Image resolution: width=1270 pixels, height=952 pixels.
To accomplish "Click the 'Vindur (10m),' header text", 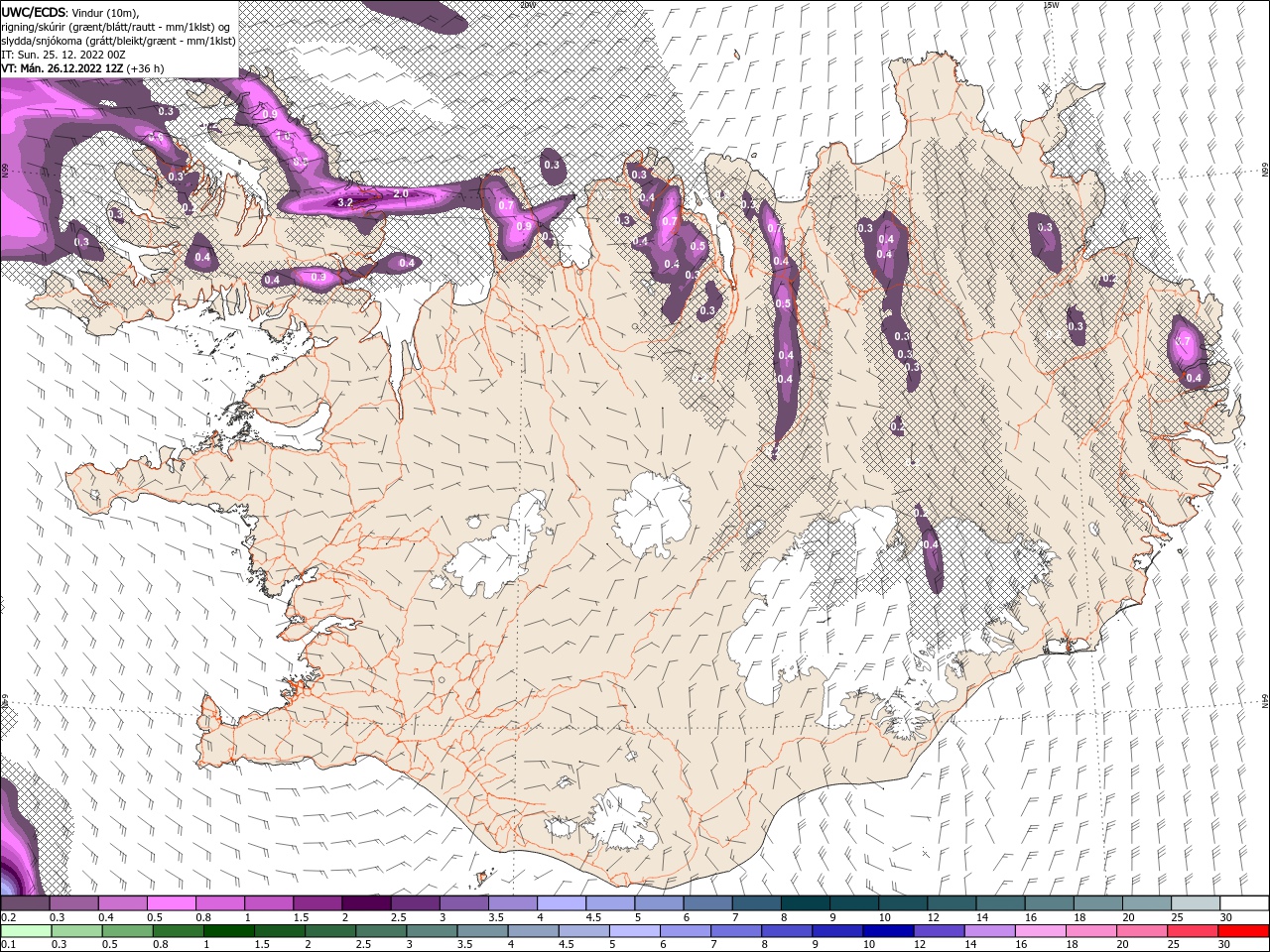I will click(x=106, y=12).
